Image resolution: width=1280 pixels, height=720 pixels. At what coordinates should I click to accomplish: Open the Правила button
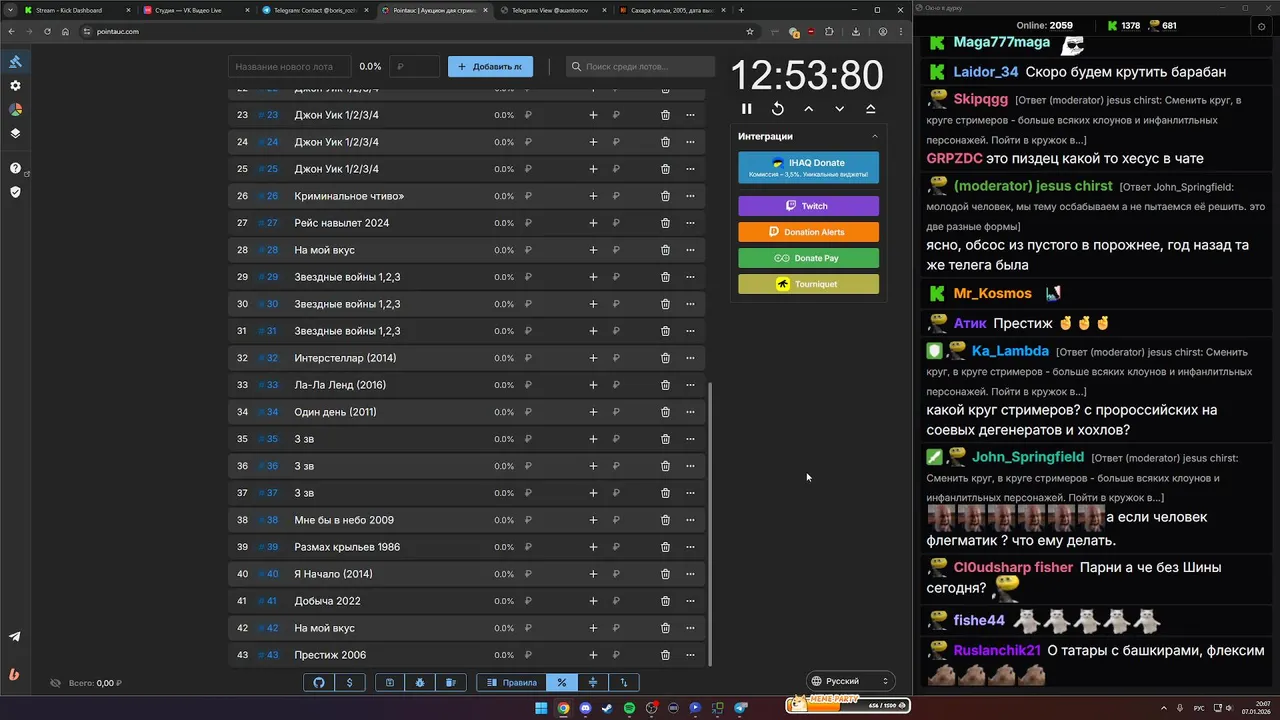pos(512,682)
